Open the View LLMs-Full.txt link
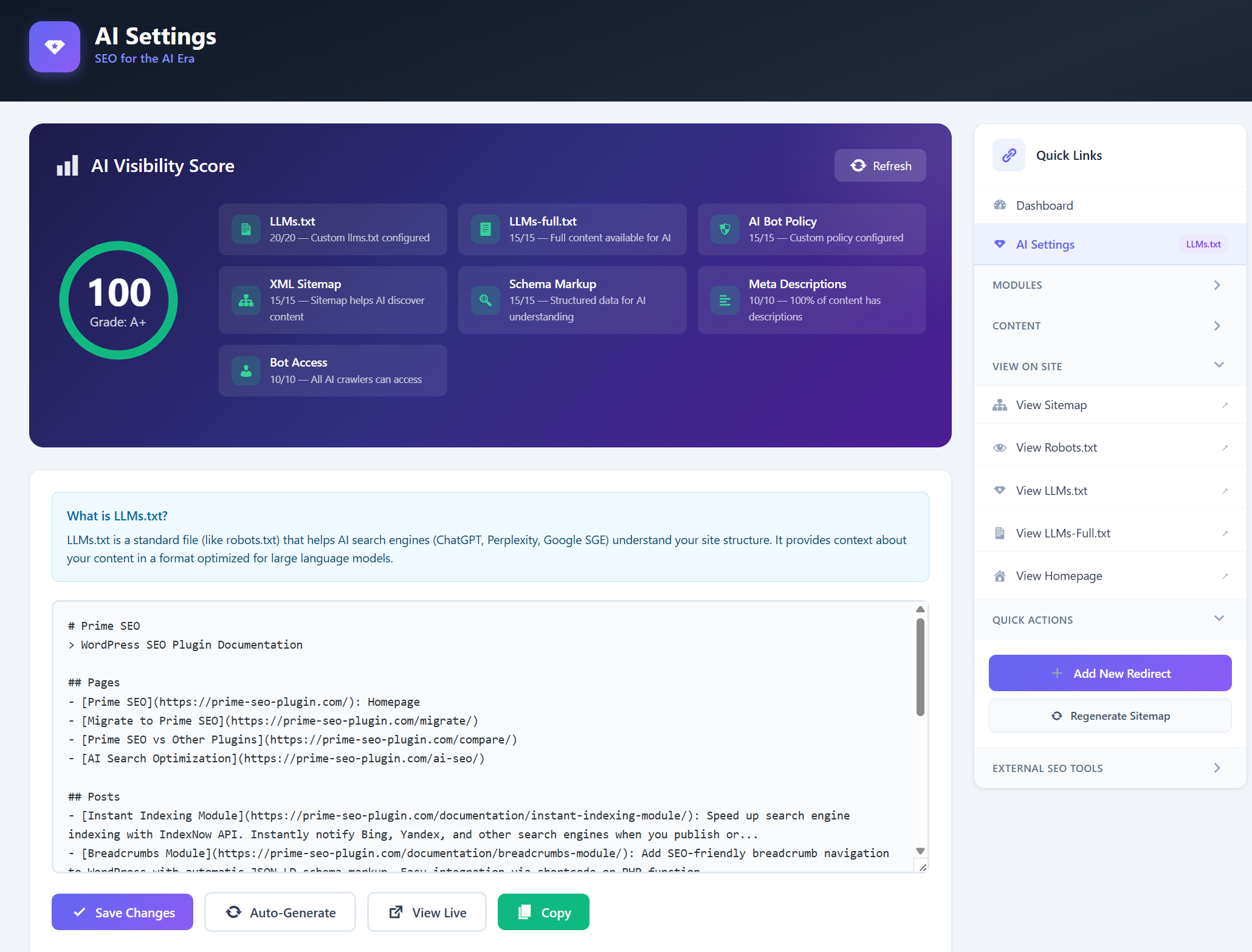Viewport: 1252px width, 952px height. click(x=1063, y=533)
